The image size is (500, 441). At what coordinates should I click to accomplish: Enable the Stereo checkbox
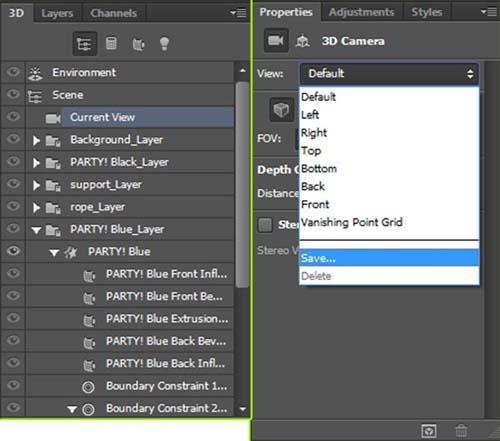click(265, 225)
